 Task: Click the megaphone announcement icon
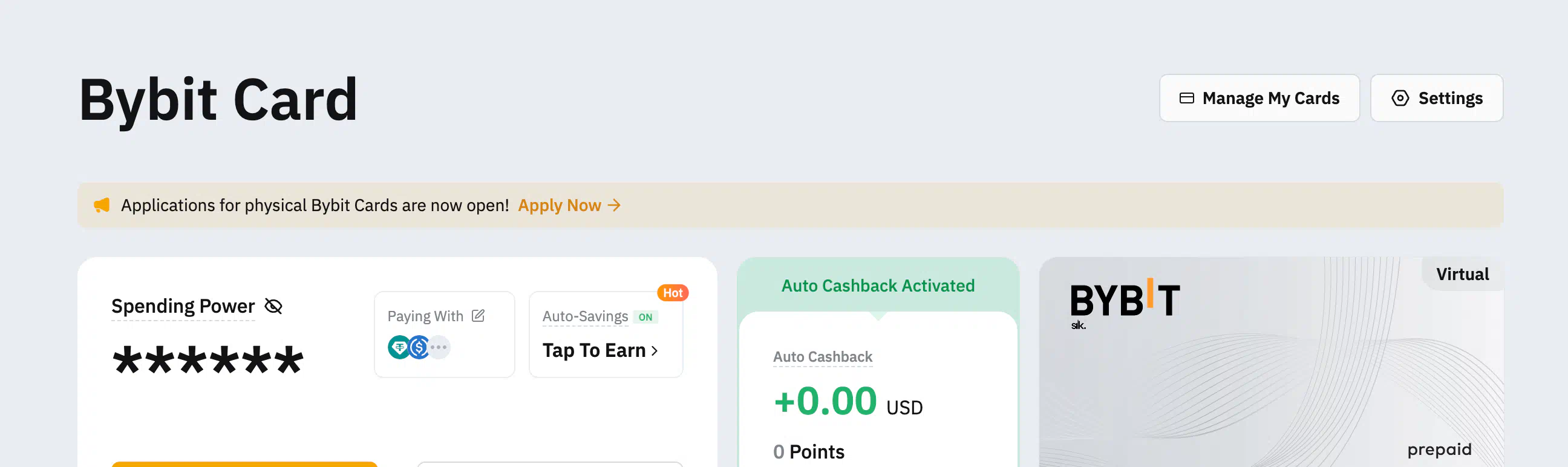(x=102, y=205)
